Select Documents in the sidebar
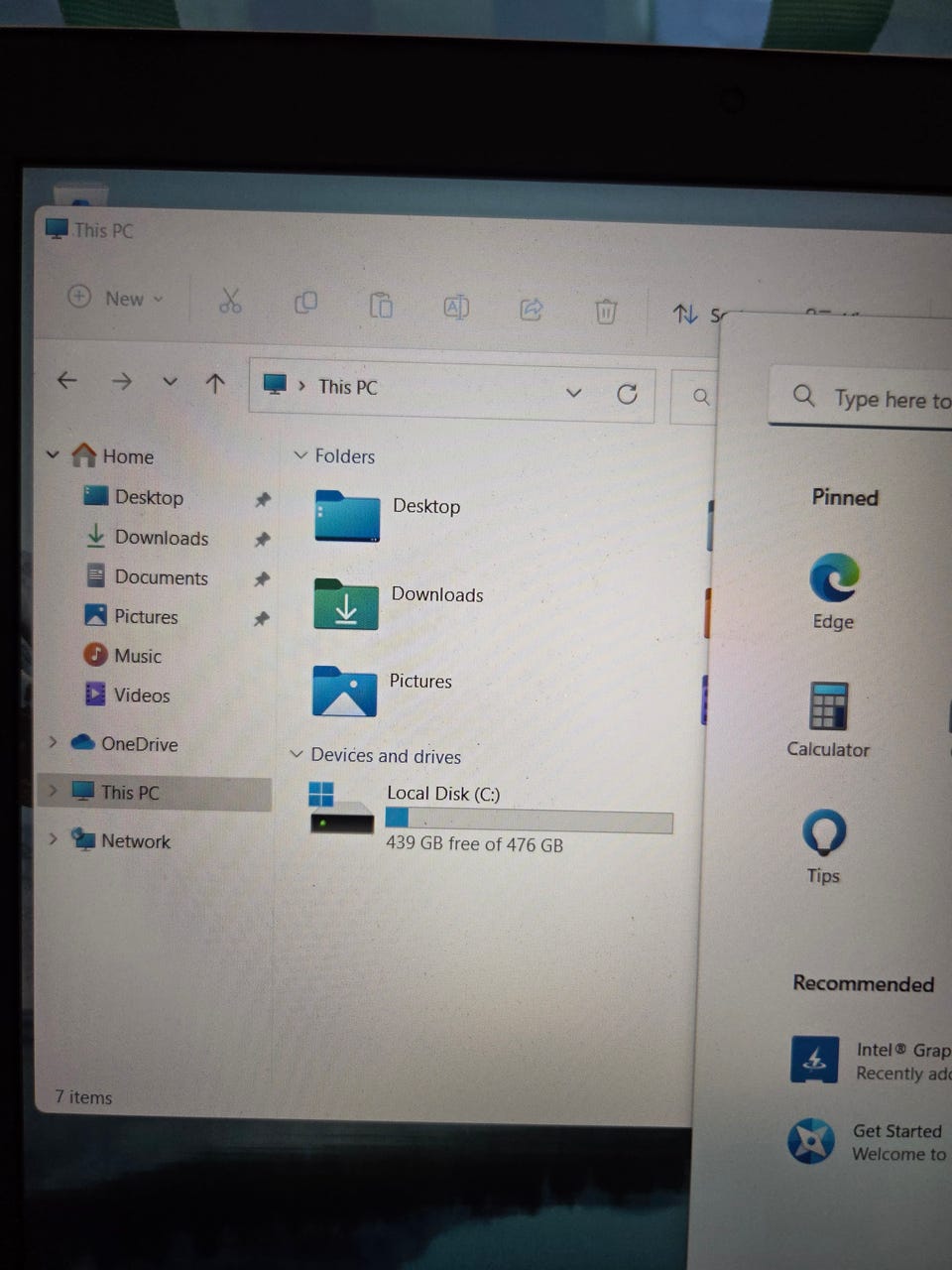The width and height of the screenshot is (952, 1270). click(147, 576)
